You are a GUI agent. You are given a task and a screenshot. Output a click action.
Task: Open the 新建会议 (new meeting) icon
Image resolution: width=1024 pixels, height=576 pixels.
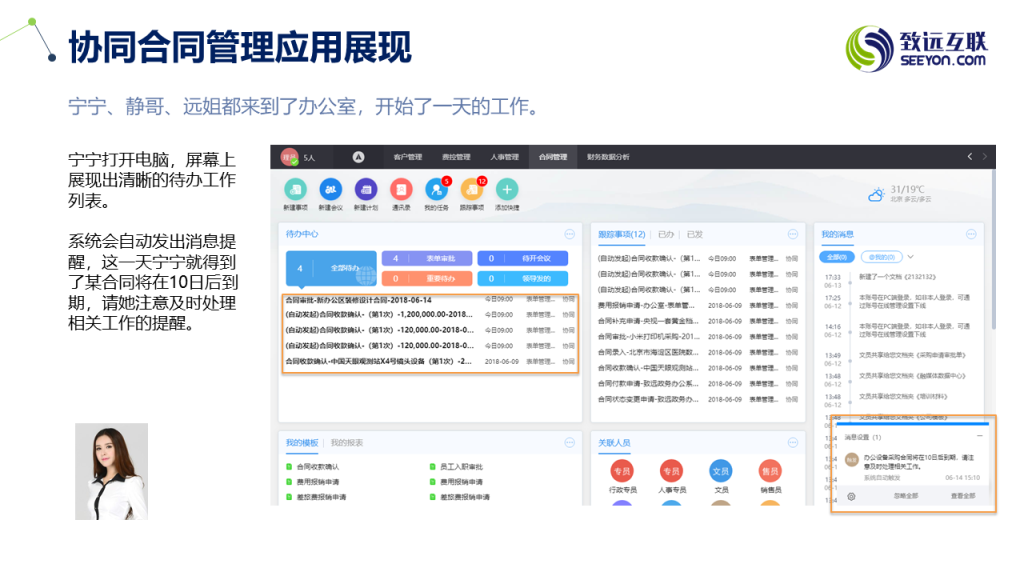tap(330, 190)
